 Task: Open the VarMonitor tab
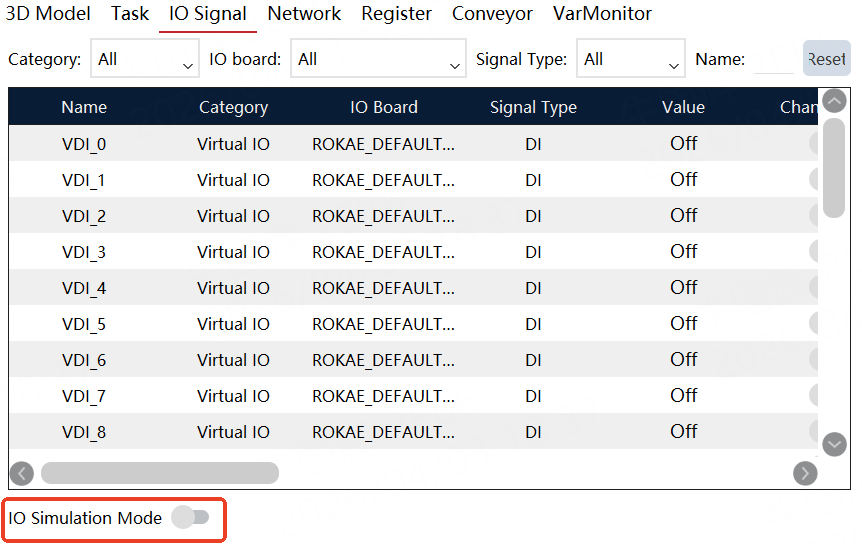pyautogui.click(x=602, y=14)
